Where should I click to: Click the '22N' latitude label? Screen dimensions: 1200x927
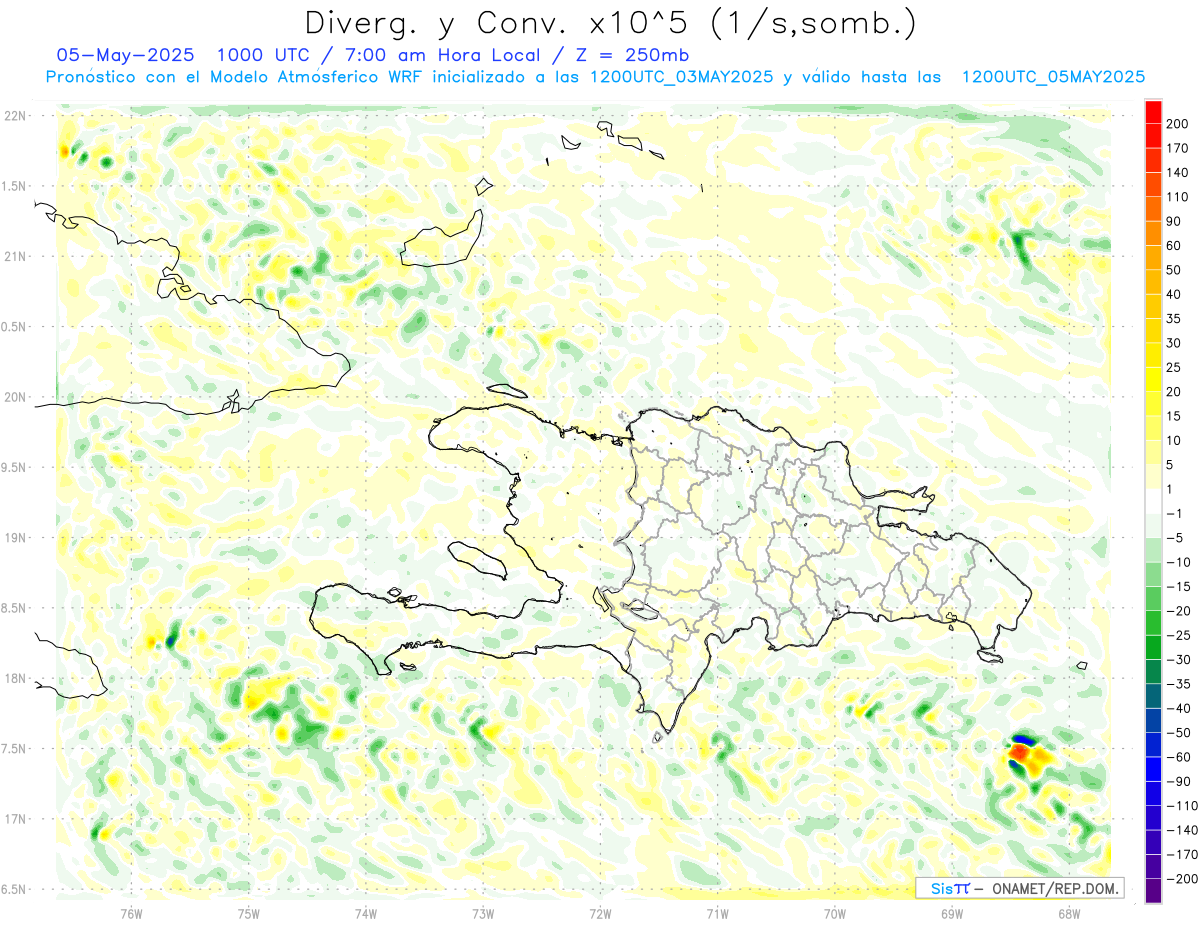pos(16,116)
